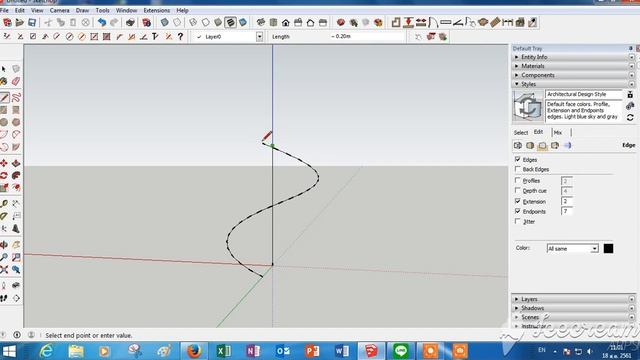Save the model with the floppy icon
640x360 pixels.
(32, 22)
